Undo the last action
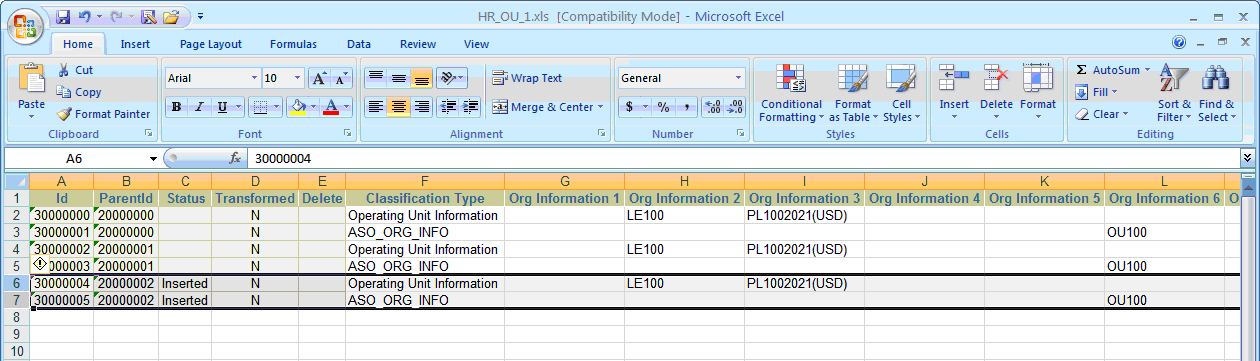1260x361 pixels. click(x=85, y=17)
